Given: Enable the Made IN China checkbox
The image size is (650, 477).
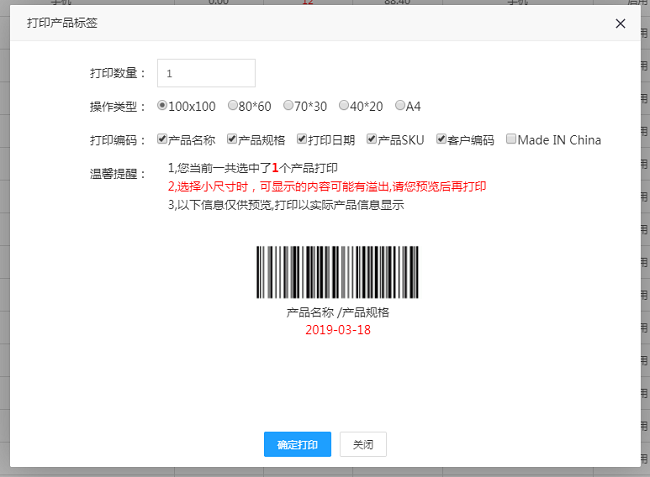Looking at the screenshot, I should coord(511,139).
